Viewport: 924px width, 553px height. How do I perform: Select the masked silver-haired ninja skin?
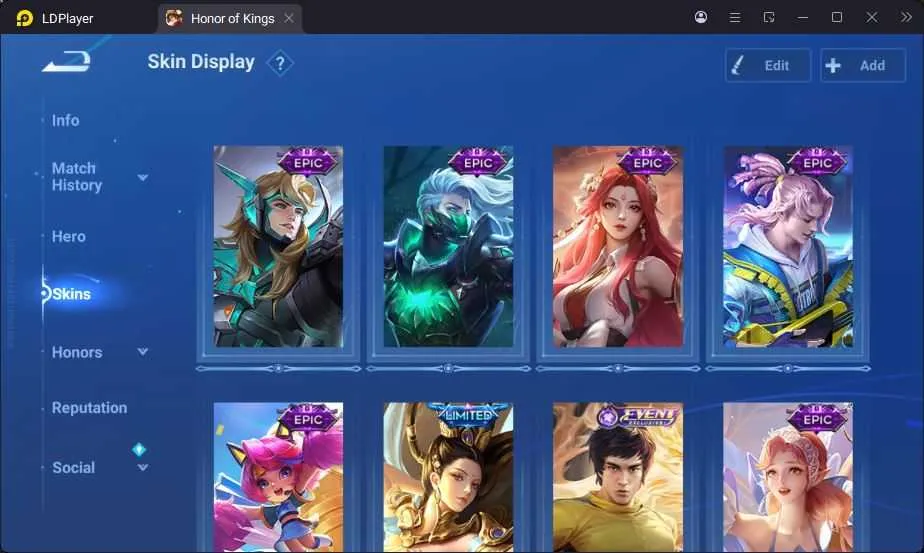[x=448, y=246]
